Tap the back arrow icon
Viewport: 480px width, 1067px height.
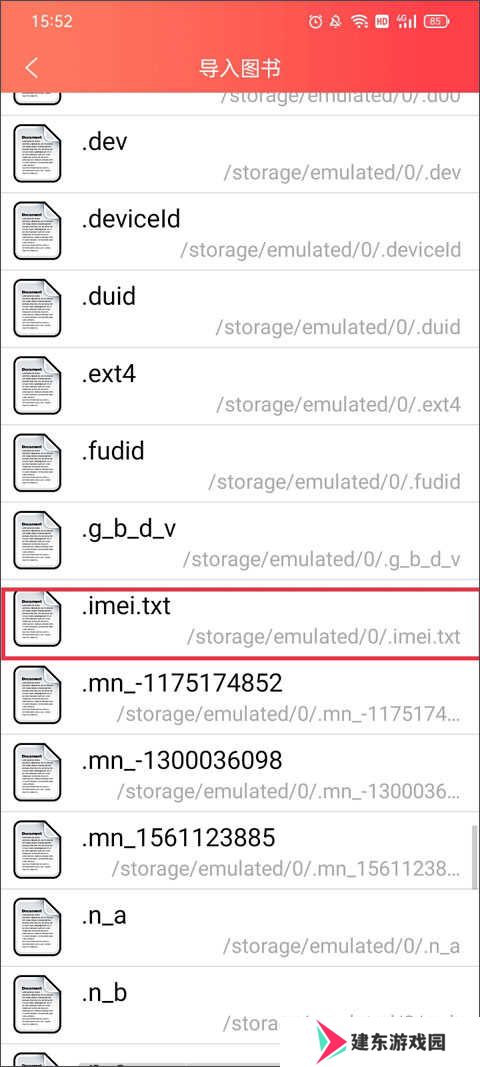click(31, 67)
